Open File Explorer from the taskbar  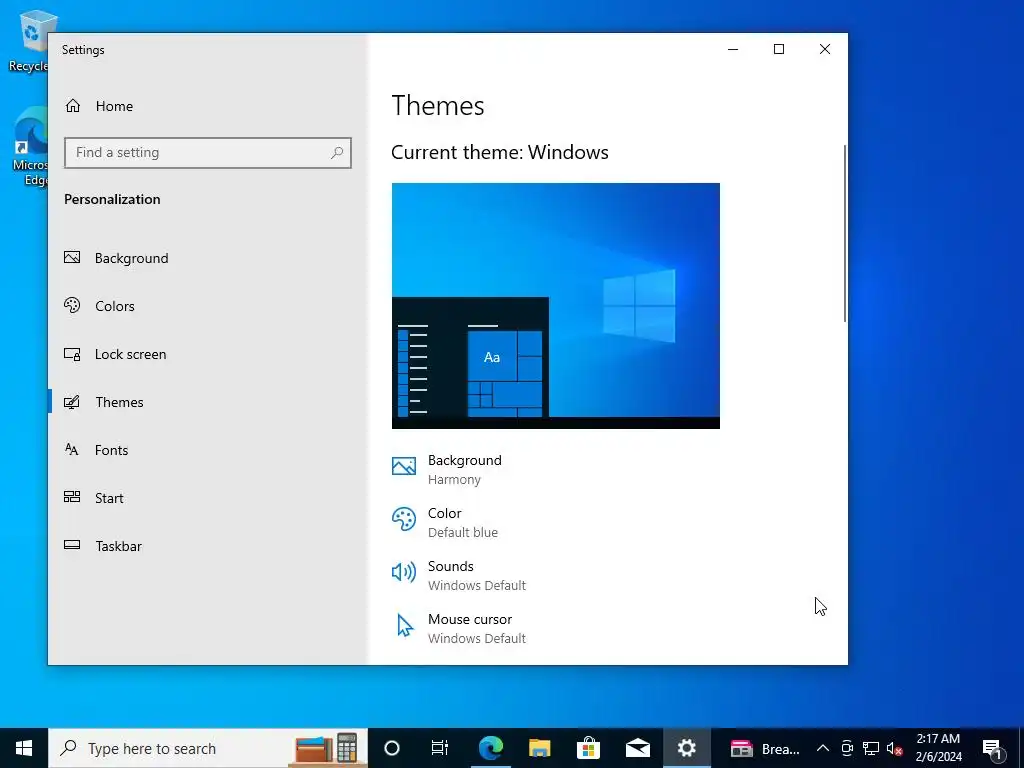coord(539,748)
